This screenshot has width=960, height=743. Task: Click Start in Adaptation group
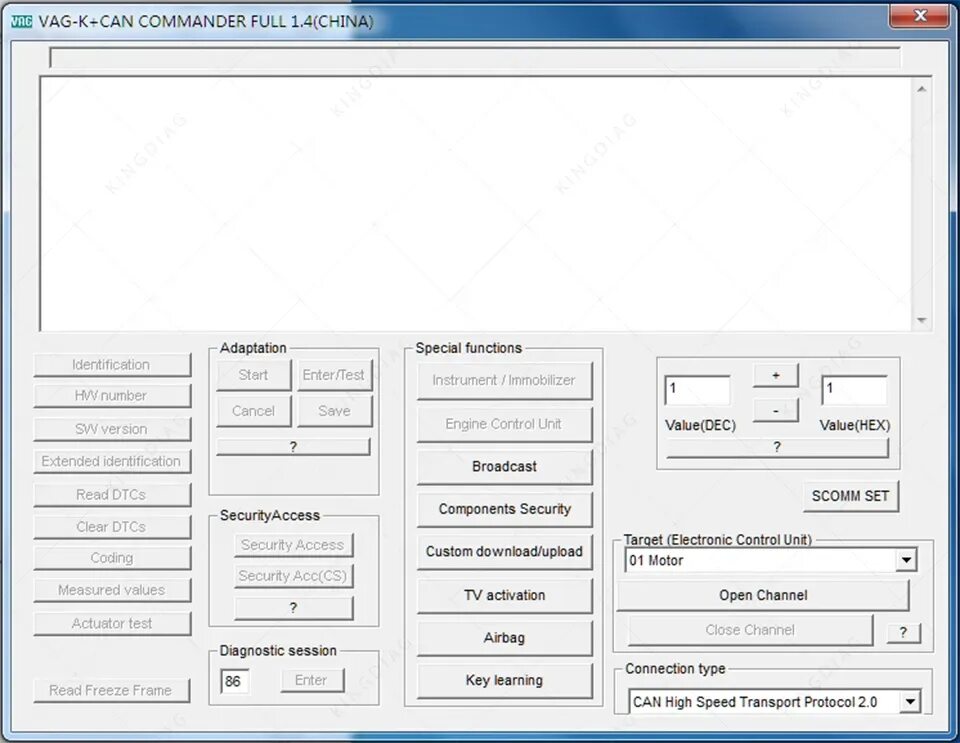pos(253,375)
